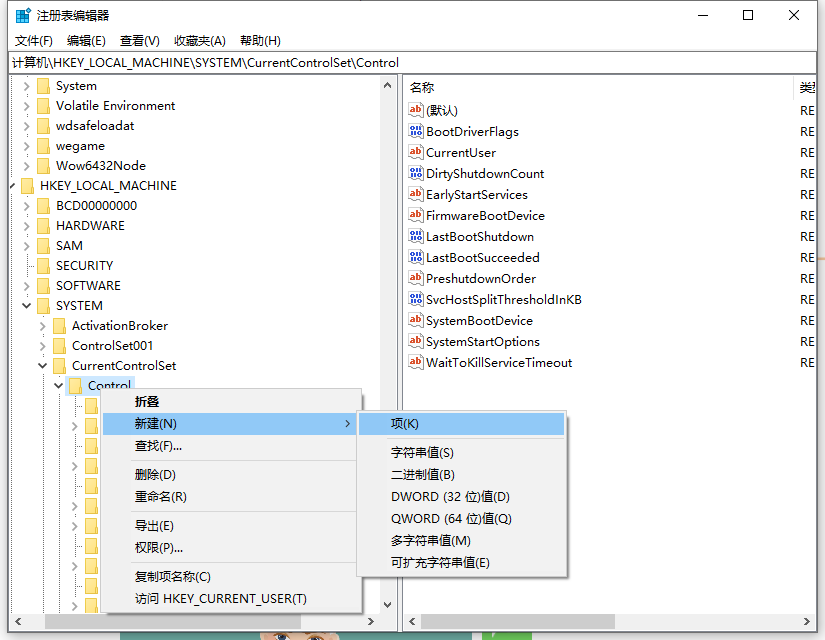This screenshot has width=825, height=640.
Task: Click the PreshutdownOrder value icon
Action: point(416,278)
